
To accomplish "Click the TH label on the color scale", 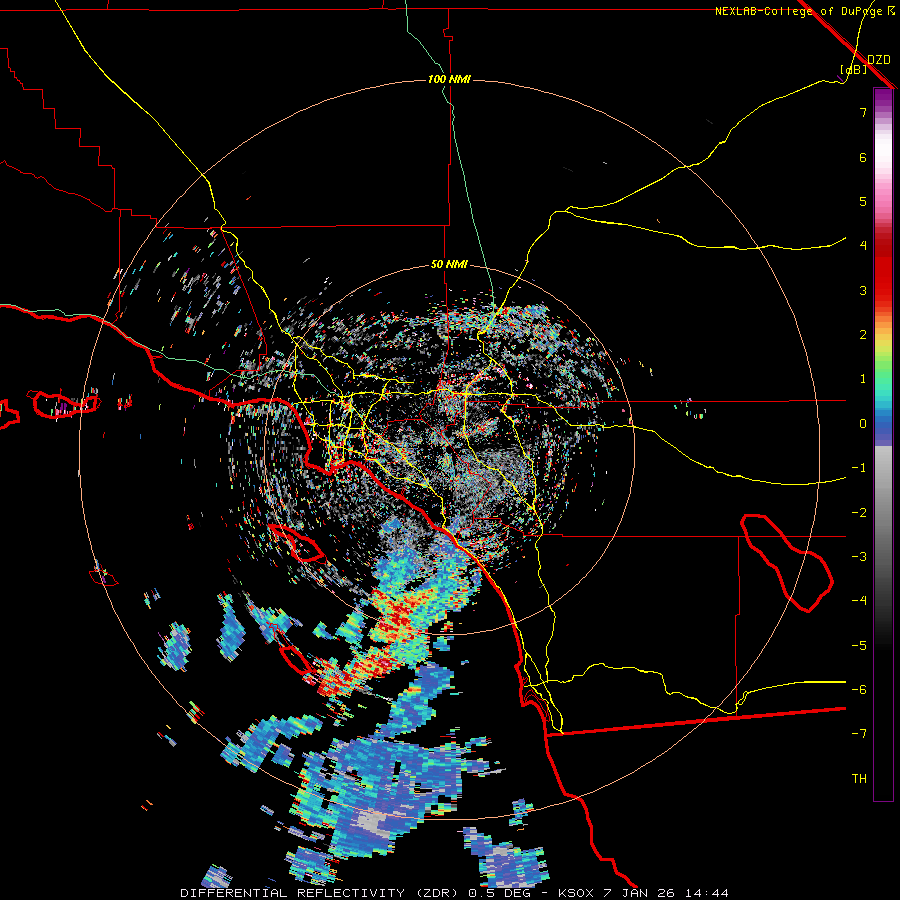I will [x=859, y=779].
